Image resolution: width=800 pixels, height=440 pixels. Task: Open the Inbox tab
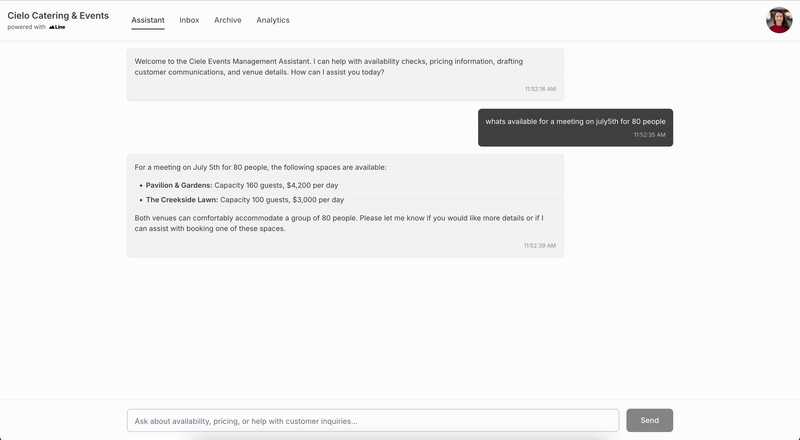click(x=189, y=20)
